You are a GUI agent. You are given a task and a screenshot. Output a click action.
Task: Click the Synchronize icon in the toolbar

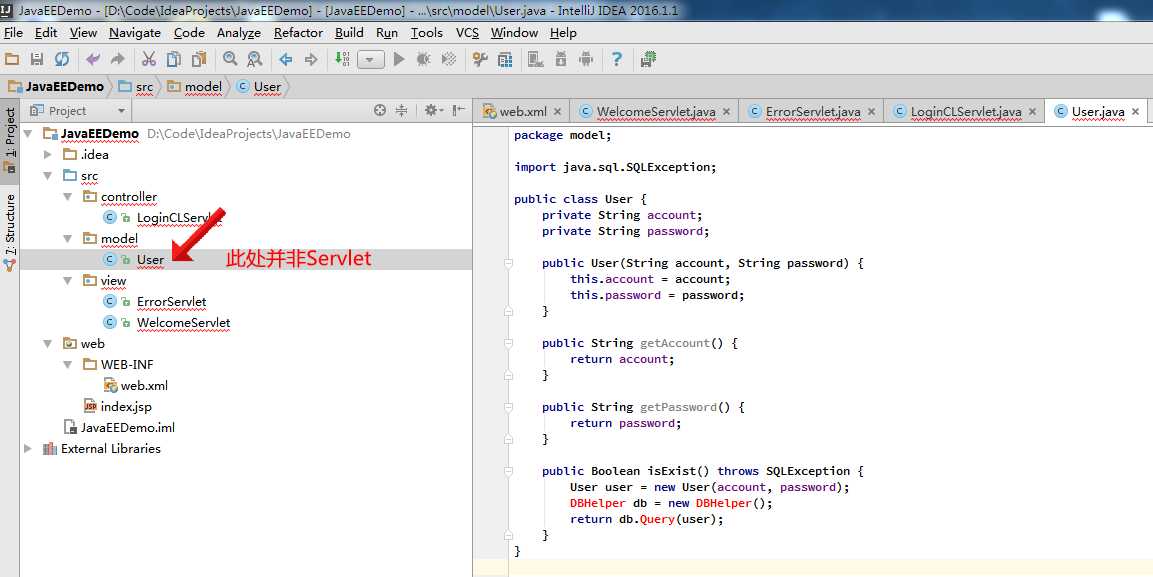(x=62, y=60)
